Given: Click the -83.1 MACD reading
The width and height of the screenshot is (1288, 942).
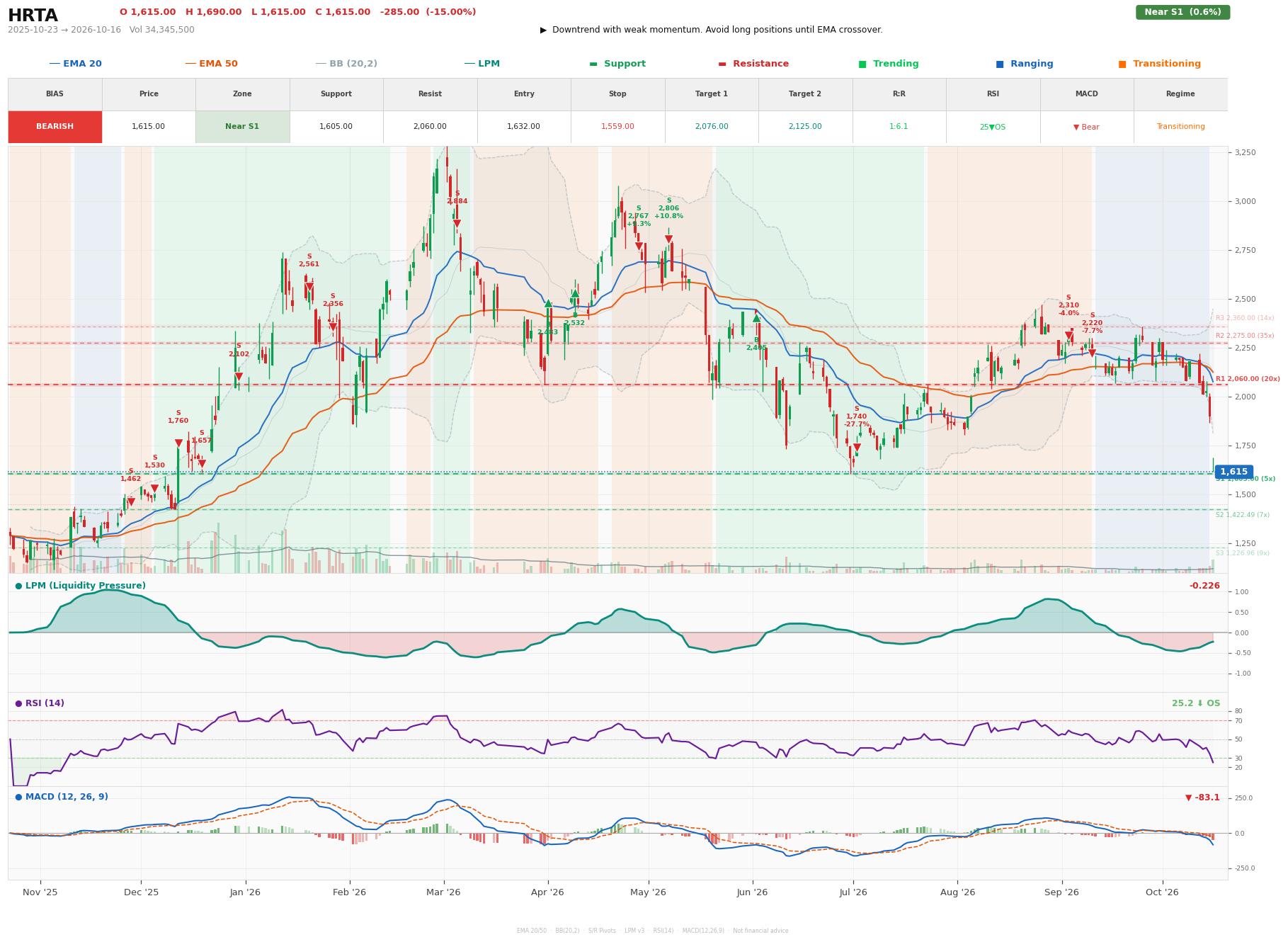Looking at the screenshot, I should (1202, 798).
